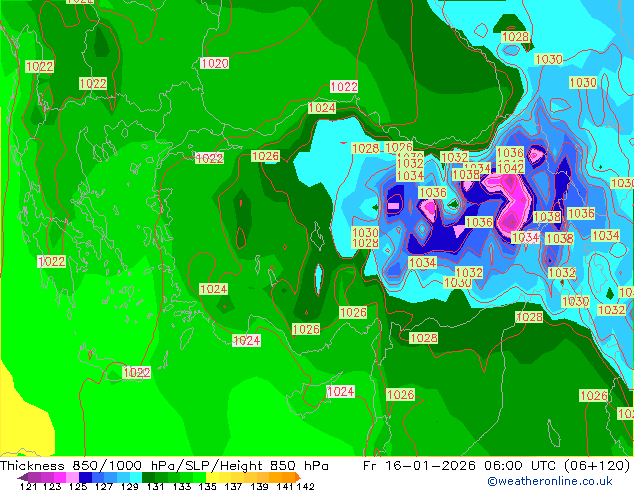The image size is (634, 490).
Task: Click the 1042 pressure label
Action: (510, 168)
